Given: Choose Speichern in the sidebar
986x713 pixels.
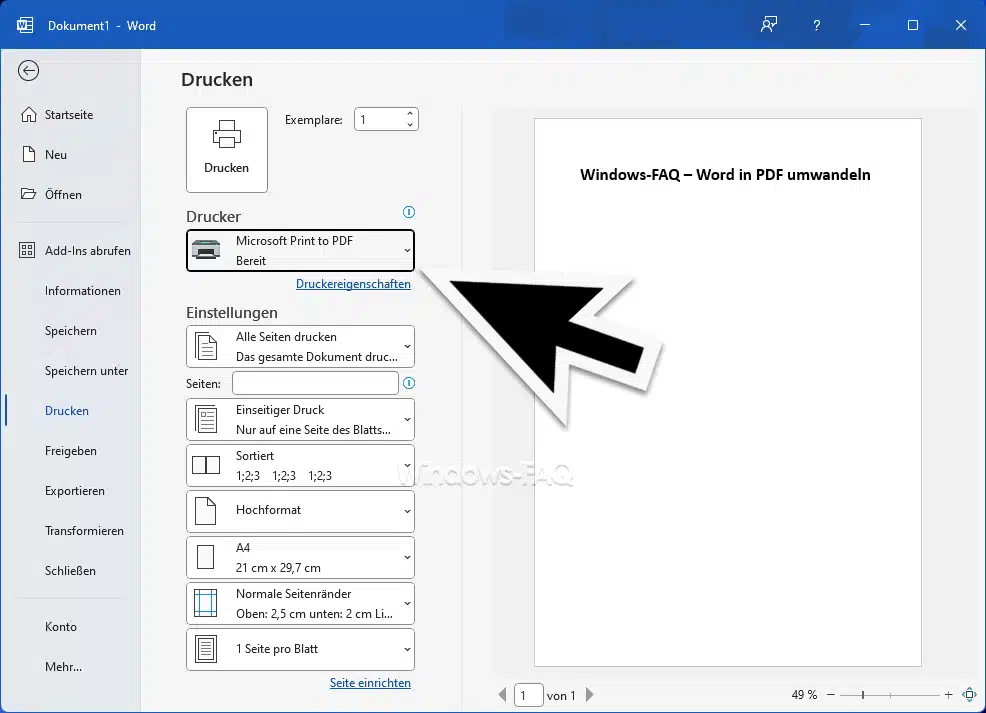Looking at the screenshot, I should (x=69, y=331).
